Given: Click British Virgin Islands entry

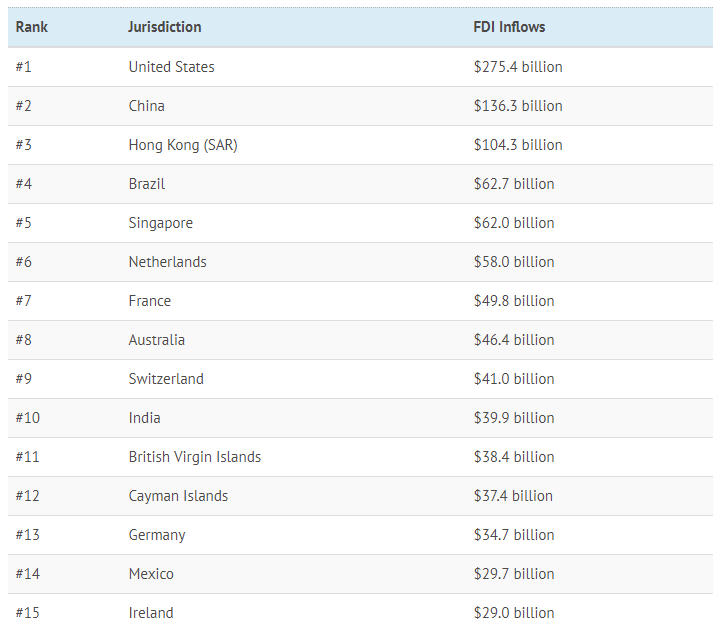Looking at the screenshot, I should (x=194, y=457).
